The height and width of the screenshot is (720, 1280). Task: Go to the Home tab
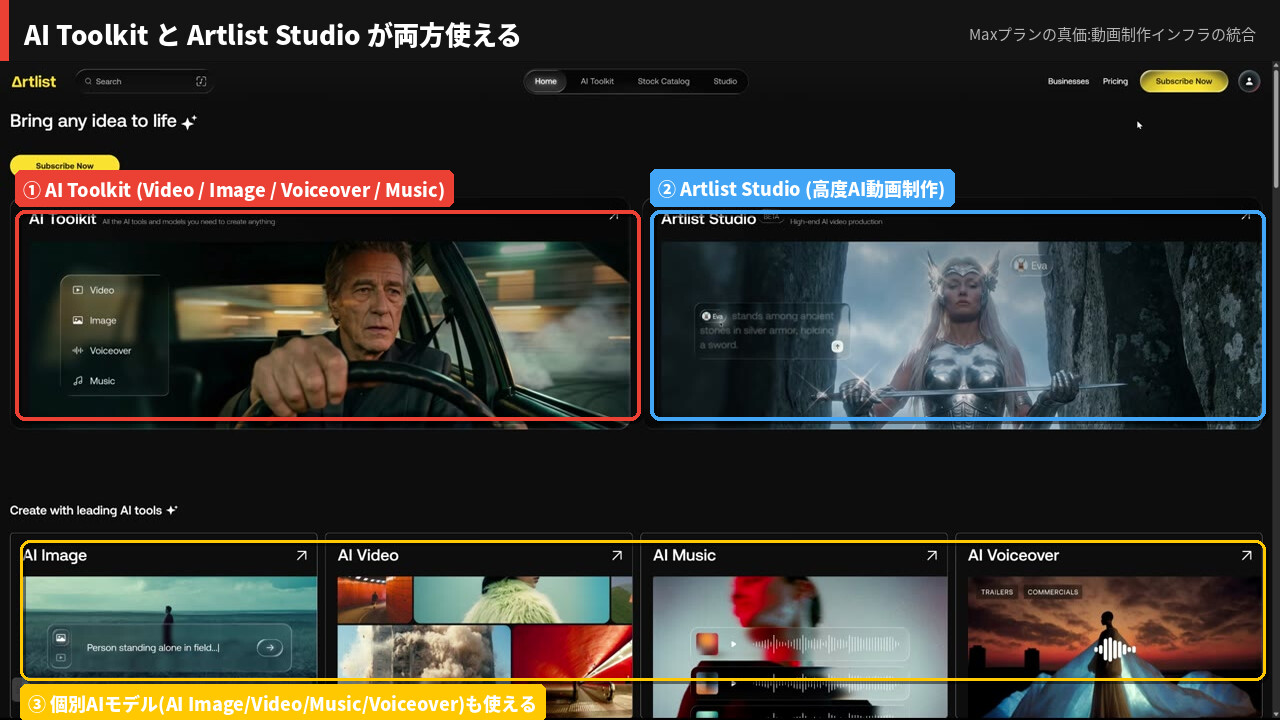pyautogui.click(x=545, y=81)
